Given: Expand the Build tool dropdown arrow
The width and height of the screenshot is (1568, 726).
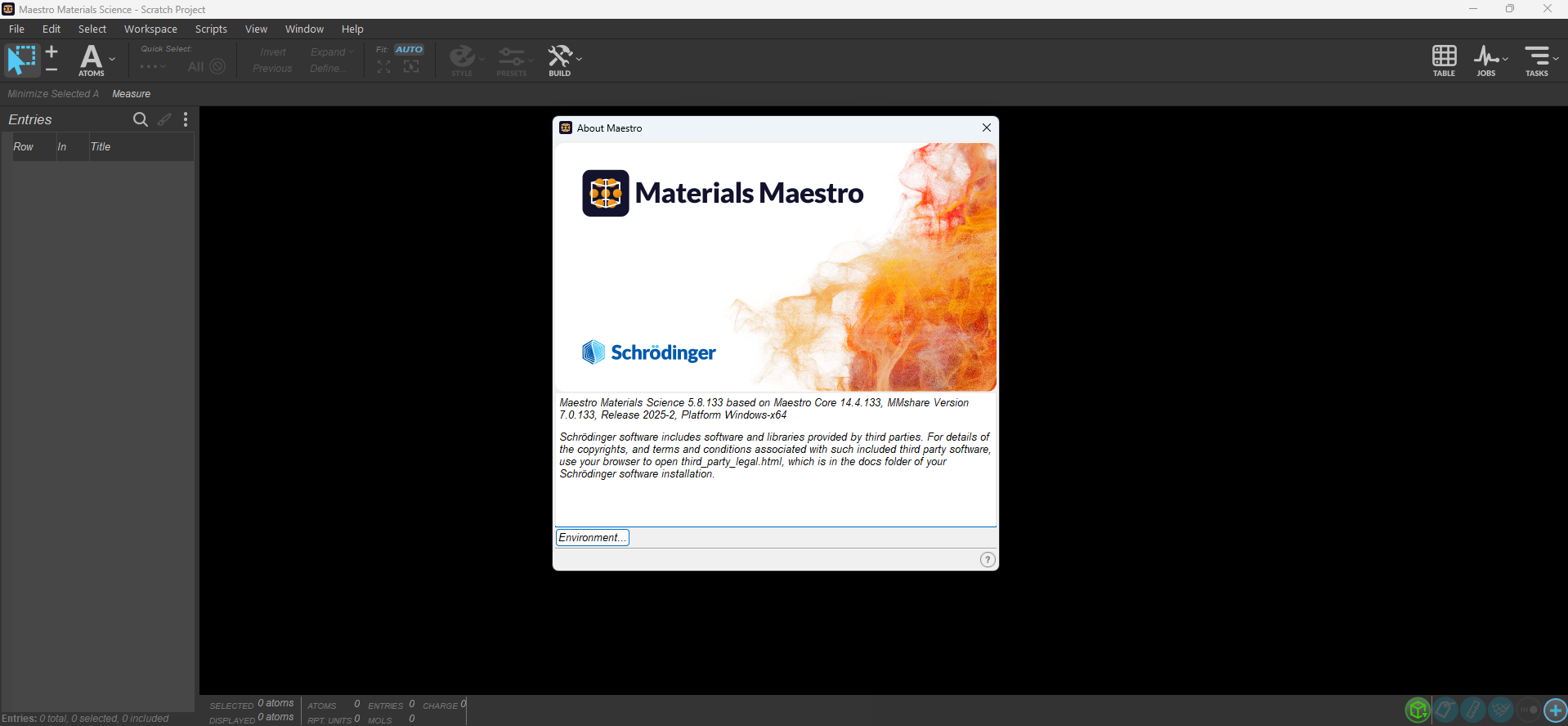Looking at the screenshot, I should pos(579,59).
